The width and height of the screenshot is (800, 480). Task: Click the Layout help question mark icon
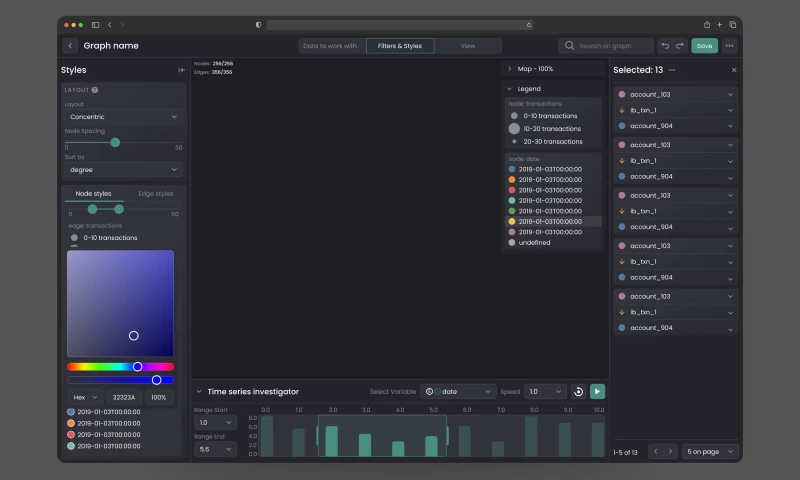95,90
